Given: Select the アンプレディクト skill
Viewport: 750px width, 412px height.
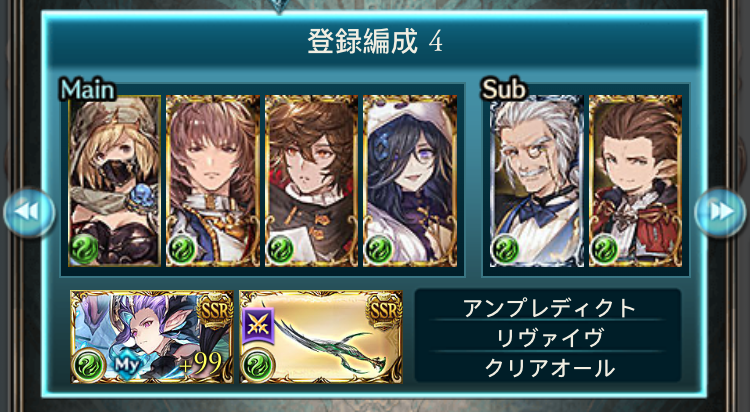Looking at the screenshot, I should 549,309.
